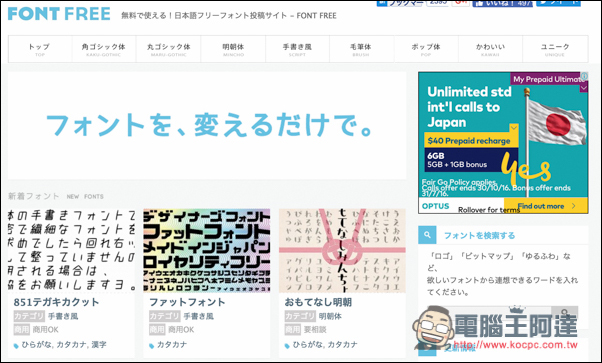The width and height of the screenshot is (602, 363).
Task: Click the search magnifier icon in sidebar
Action: tap(427, 235)
